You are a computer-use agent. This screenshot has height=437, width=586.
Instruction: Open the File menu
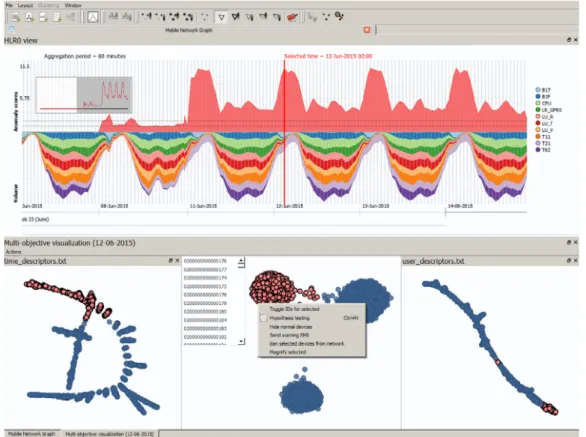click(x=9, y=5)
